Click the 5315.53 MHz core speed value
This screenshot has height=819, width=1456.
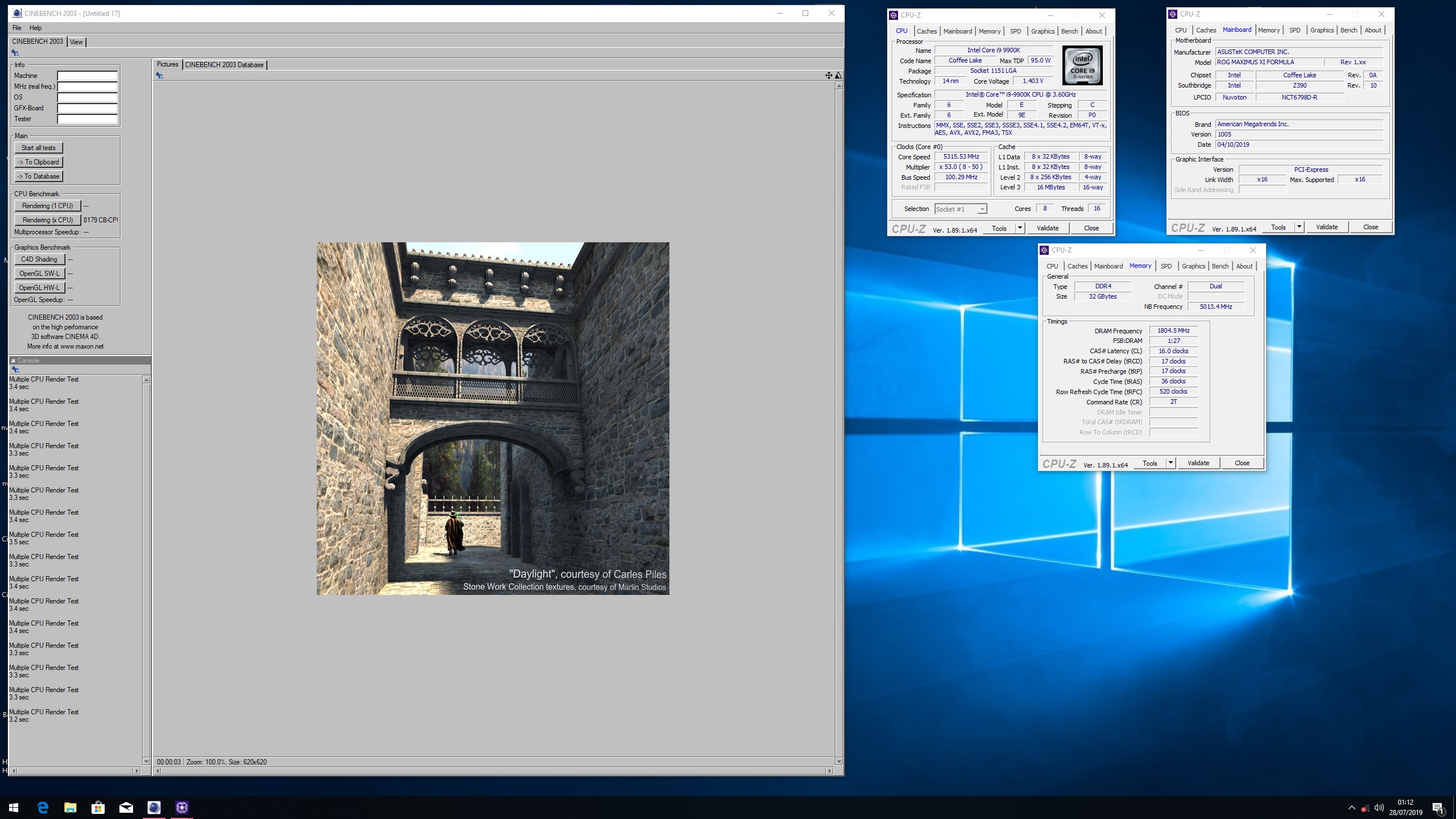pos(961,157)
